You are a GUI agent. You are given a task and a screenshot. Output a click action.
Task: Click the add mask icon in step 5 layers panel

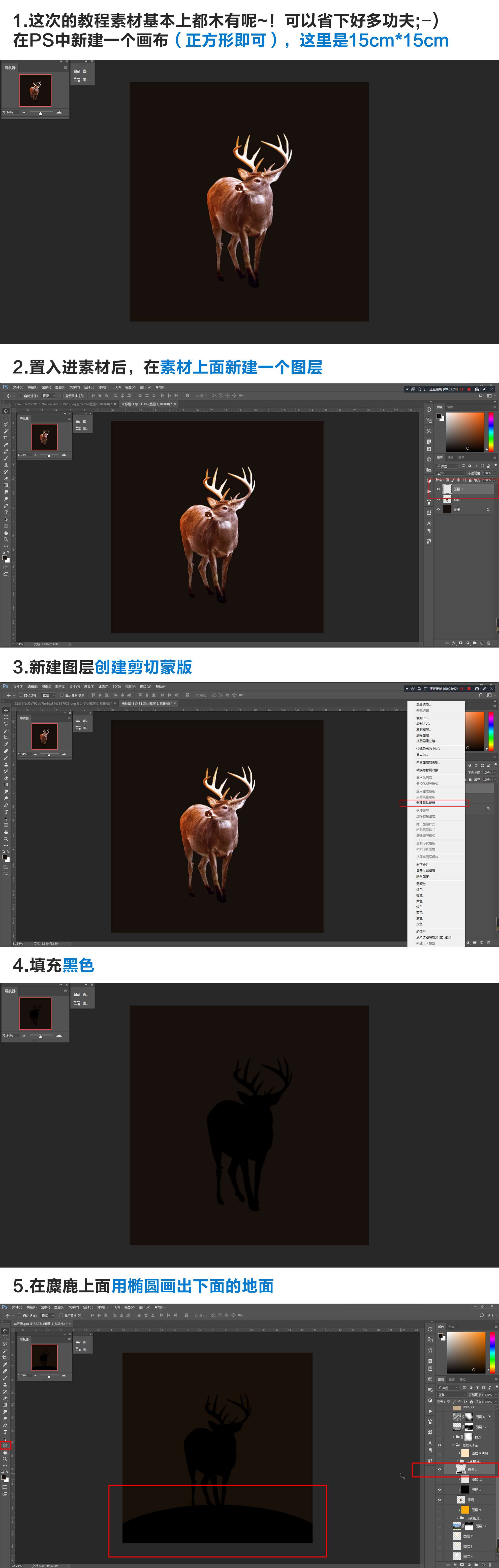click(462, 1564)
